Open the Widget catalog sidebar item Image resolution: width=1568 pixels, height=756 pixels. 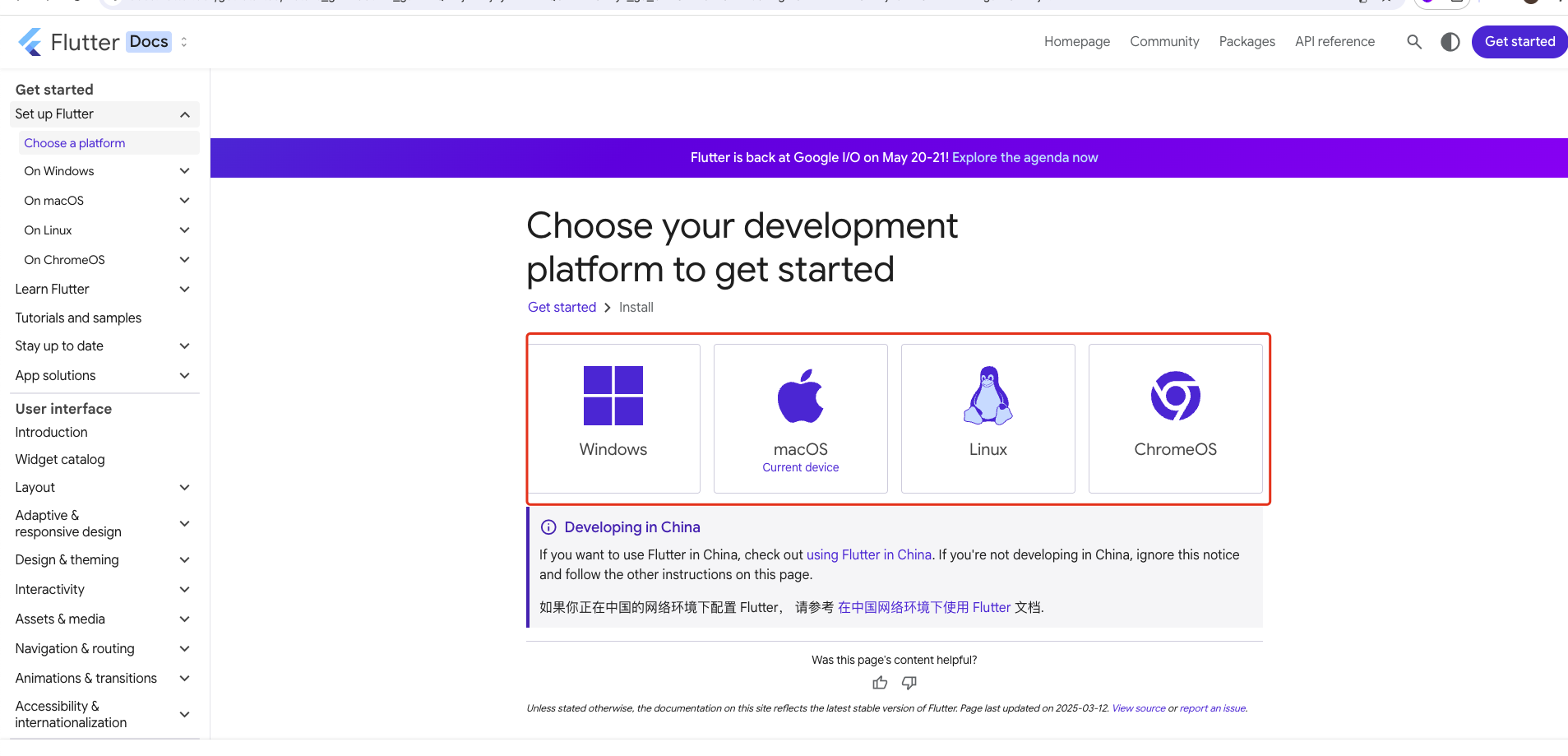(60, 460)
